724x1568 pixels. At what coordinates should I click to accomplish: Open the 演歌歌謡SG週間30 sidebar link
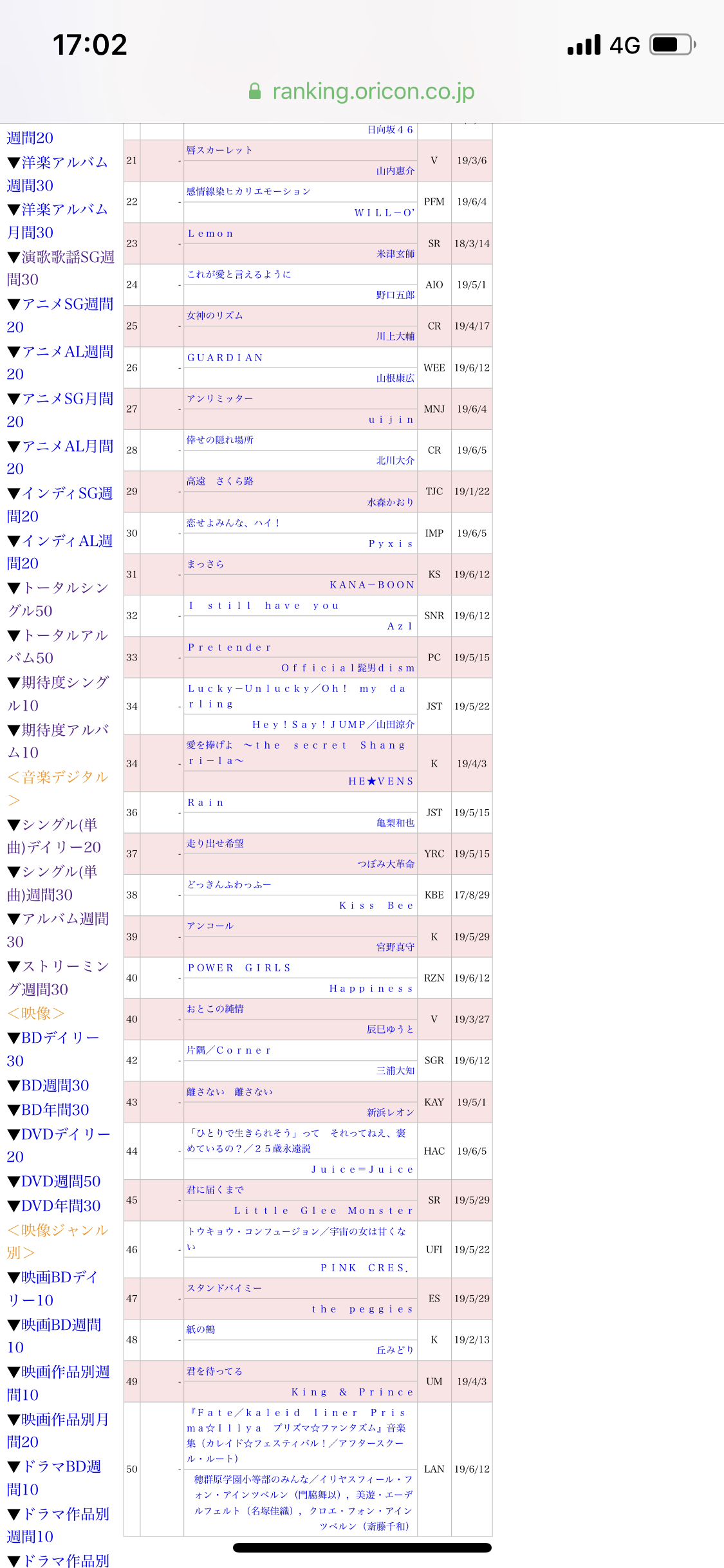tap(60, 268)
